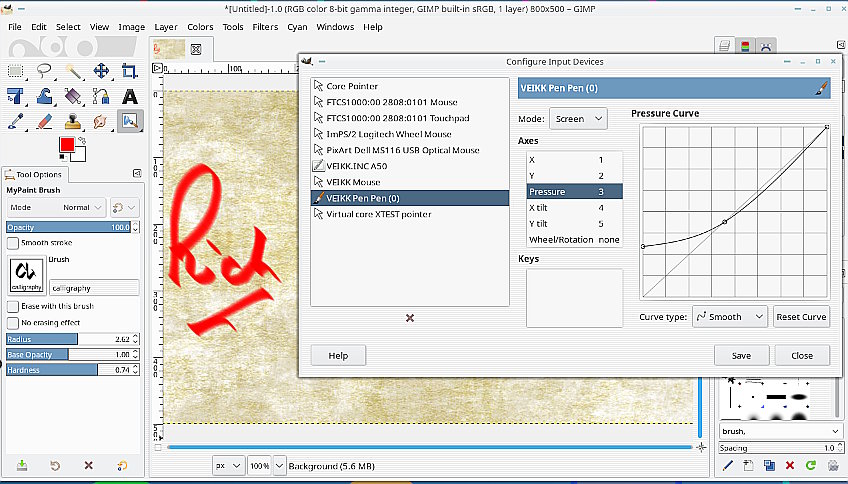
Task: Select the Move tool
Action: coord(101,71)
